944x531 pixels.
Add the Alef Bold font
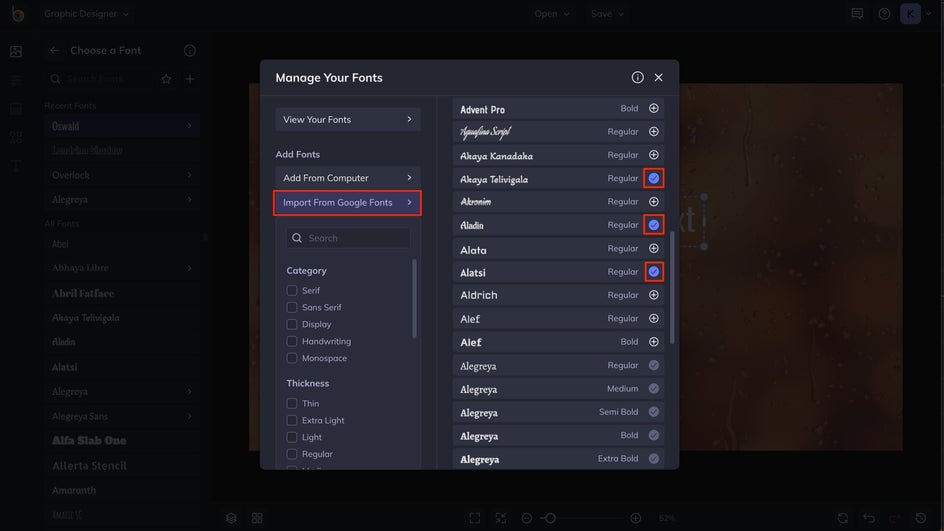(653, 341)
